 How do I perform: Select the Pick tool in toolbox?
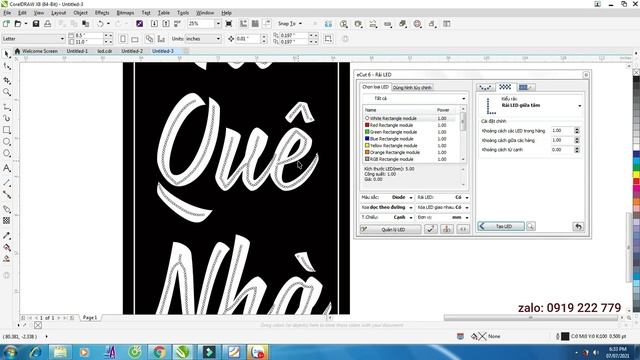pyautogui.click(x=7, y=54)
